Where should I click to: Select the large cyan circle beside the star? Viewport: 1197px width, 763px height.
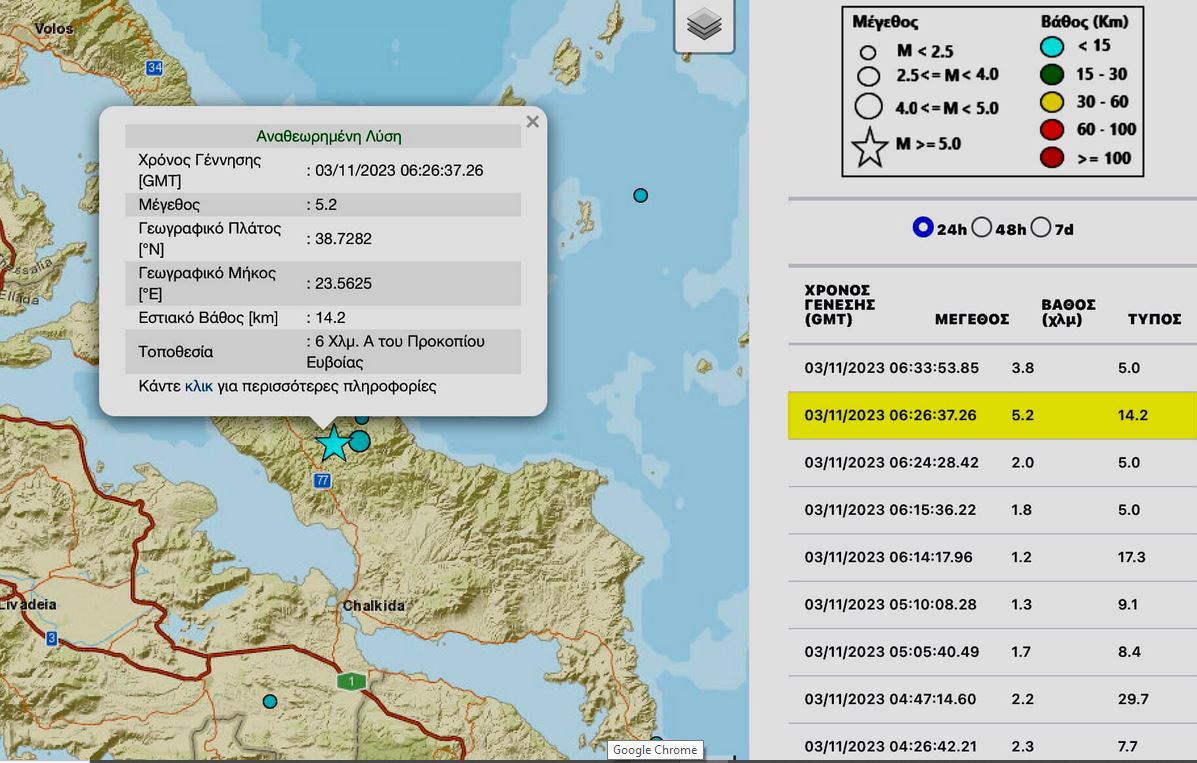pos(360,440)
